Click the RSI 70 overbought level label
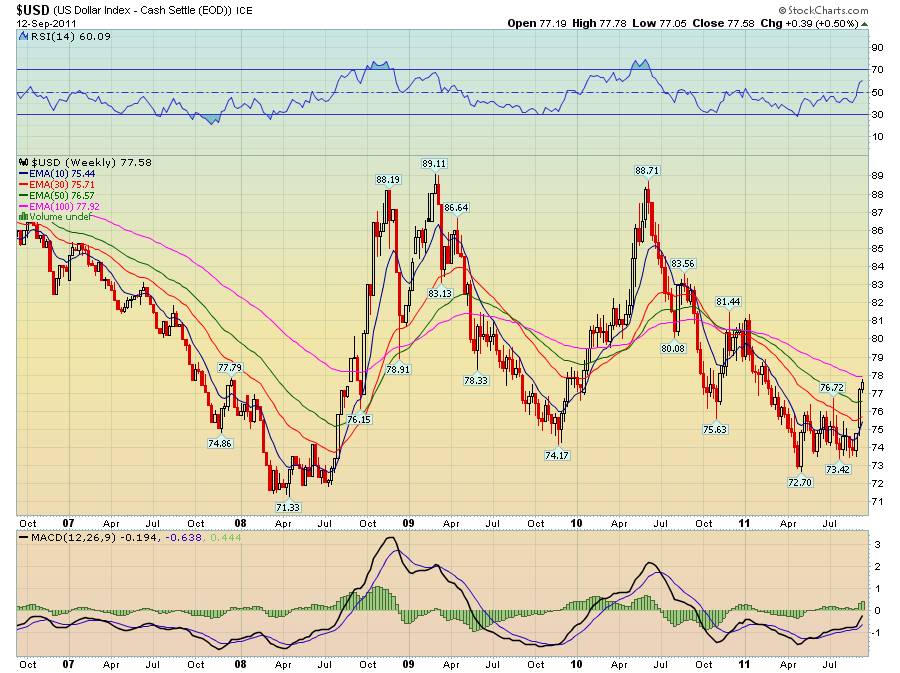The height and width of the screenshot is (673, 900). point(876,70)
